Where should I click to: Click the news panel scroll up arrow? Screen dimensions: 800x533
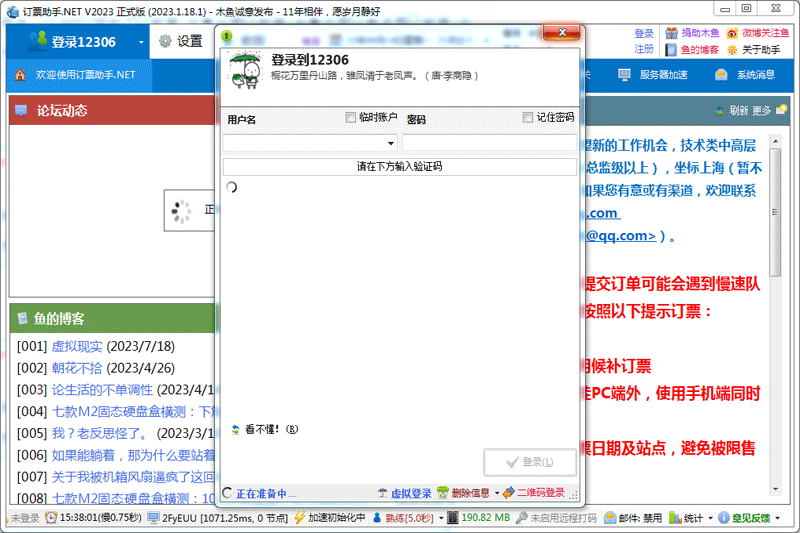(x=776, y=141)
